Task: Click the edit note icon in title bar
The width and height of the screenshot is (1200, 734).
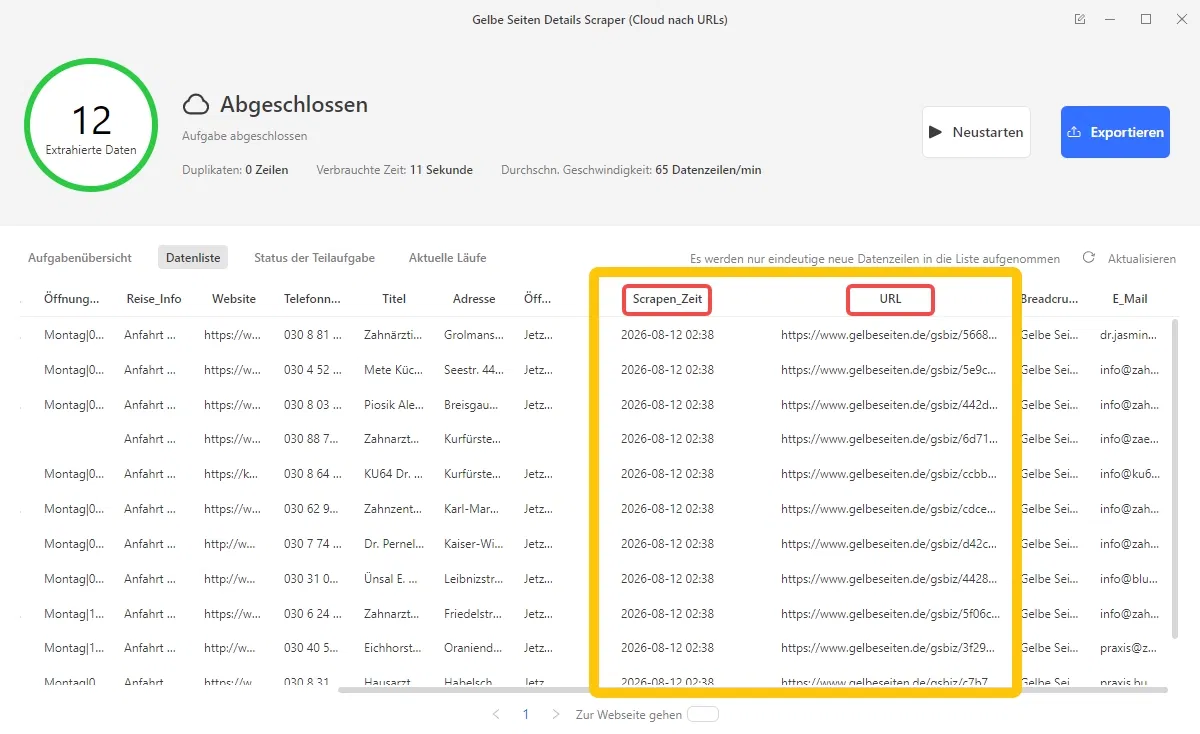Action: 1080,19
